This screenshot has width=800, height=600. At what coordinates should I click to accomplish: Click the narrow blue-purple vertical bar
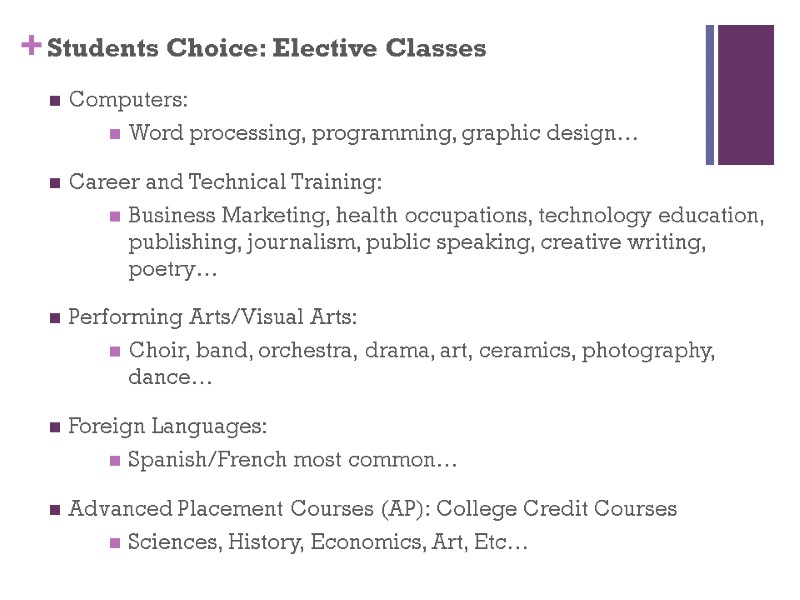point(710,95)
